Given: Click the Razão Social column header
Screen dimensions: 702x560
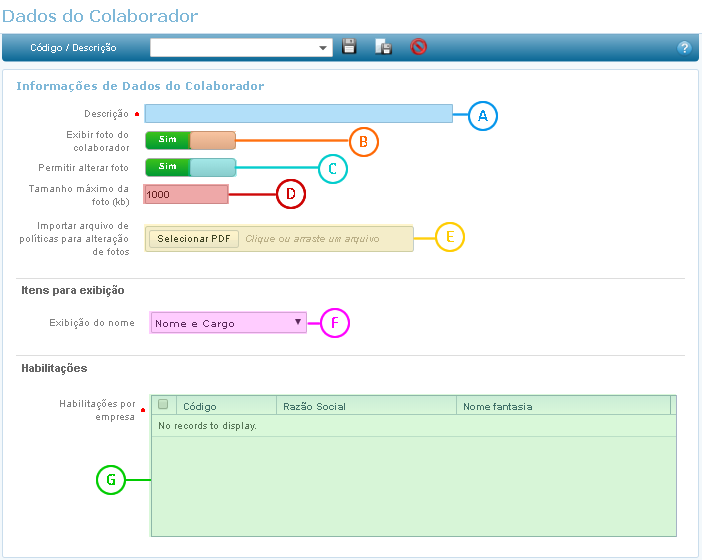Looking at the screenshot, I should tap(365, 406).
